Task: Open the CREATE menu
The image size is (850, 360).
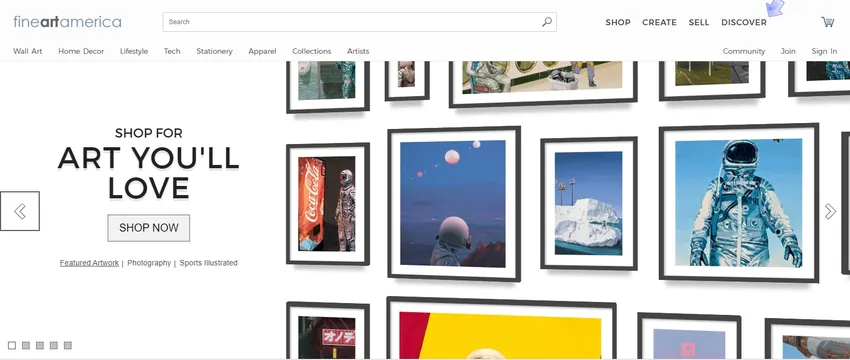Action: pos(659,22)
